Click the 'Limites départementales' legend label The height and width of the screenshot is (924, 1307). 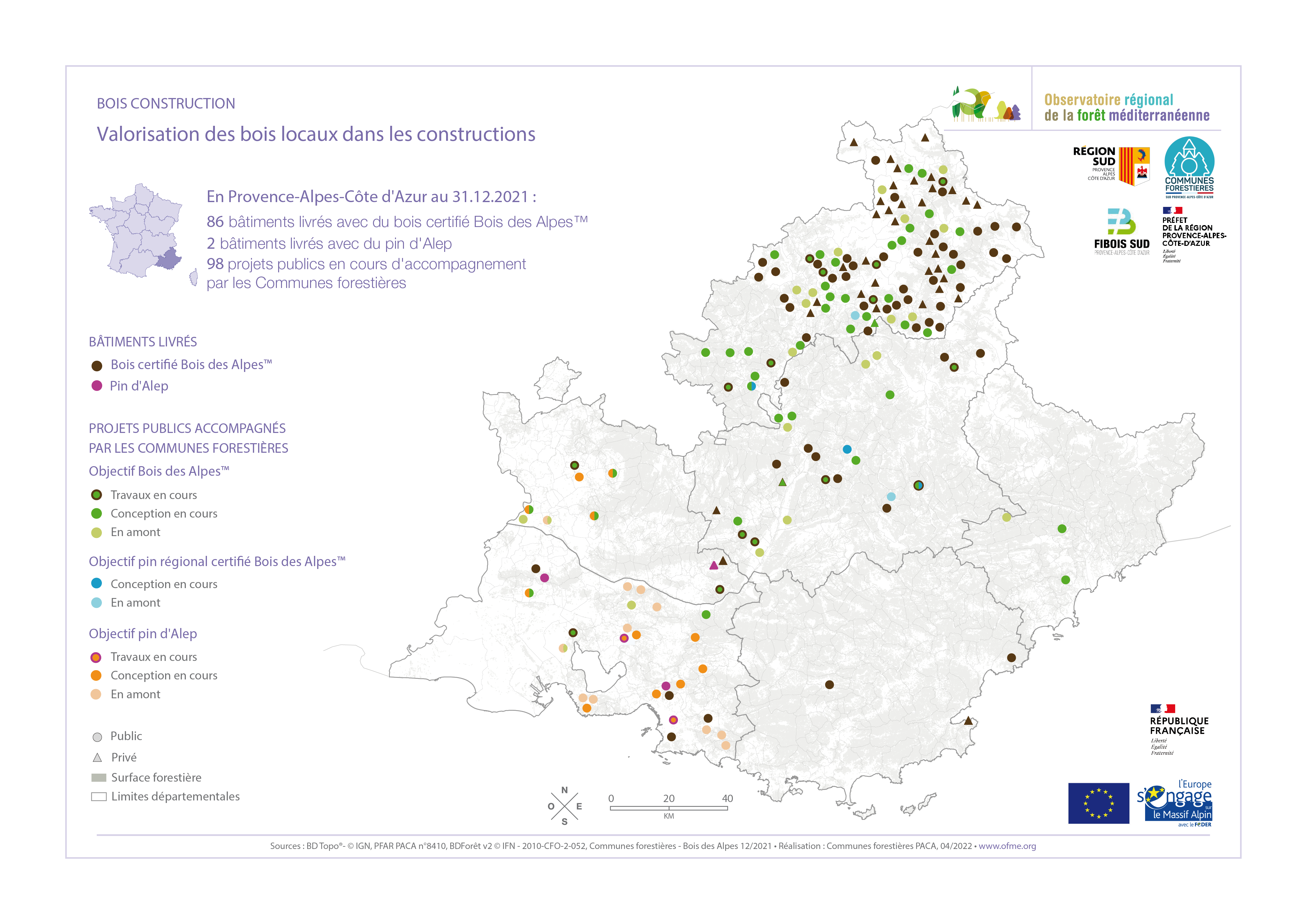point(175,797)
